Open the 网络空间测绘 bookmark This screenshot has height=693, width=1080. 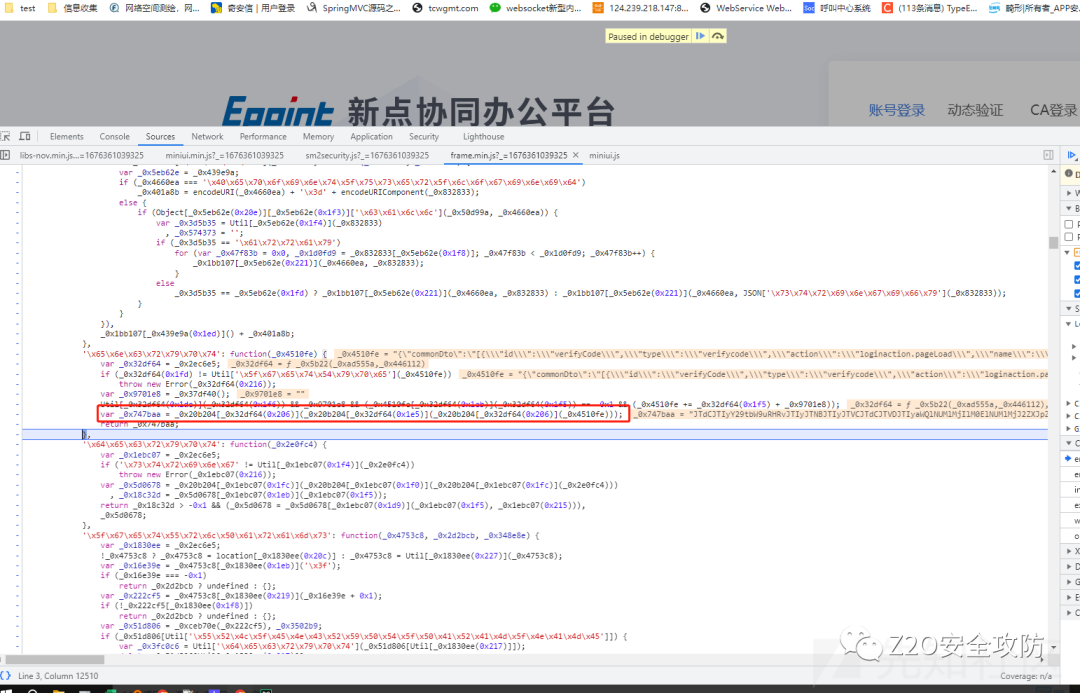(154, 8)
